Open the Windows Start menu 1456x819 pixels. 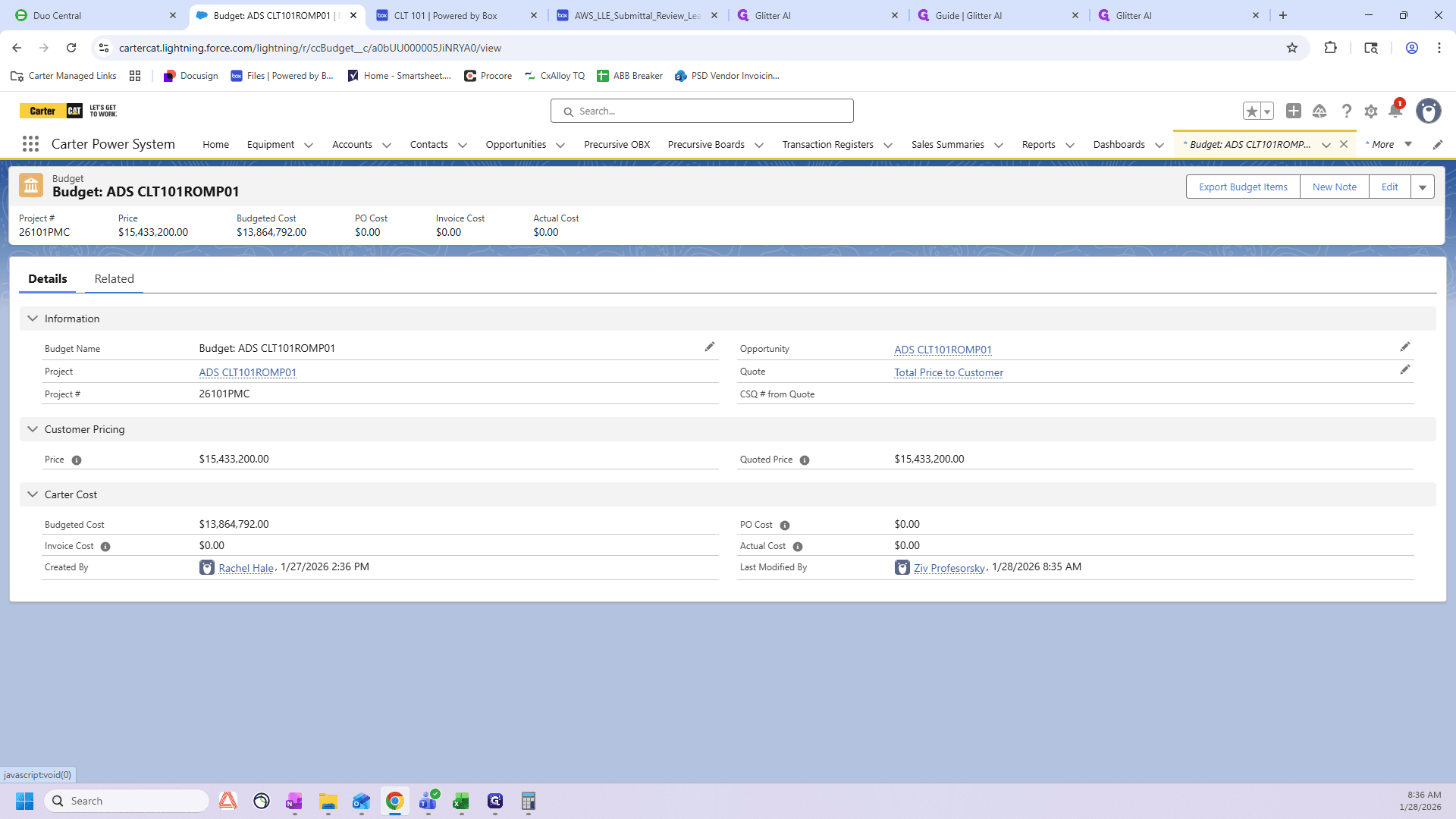click(x=25, y=802)
